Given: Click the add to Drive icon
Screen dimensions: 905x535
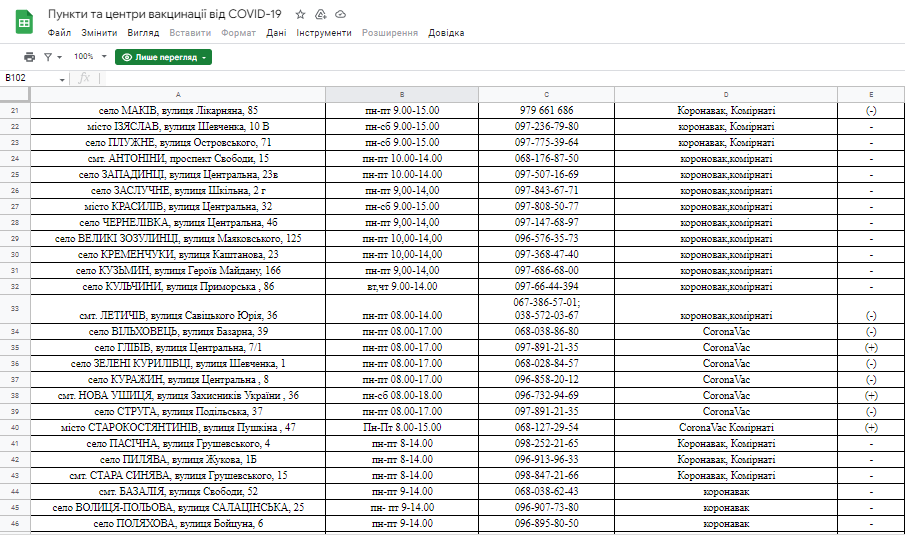Looking at the screenshot, I should pos(321,15).
